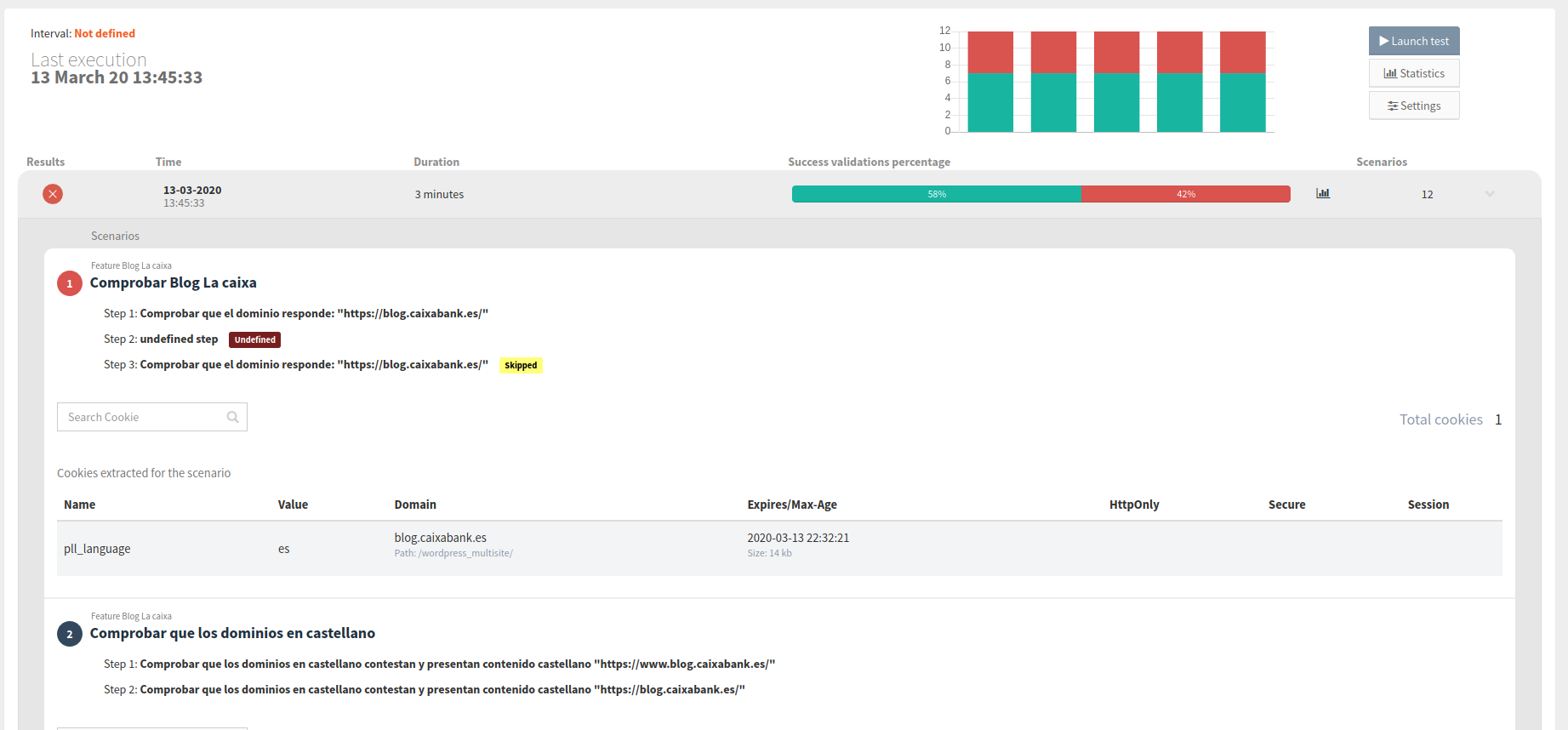Click the 58% success progress segment
1568x730 pixels.
click(937, 194)
